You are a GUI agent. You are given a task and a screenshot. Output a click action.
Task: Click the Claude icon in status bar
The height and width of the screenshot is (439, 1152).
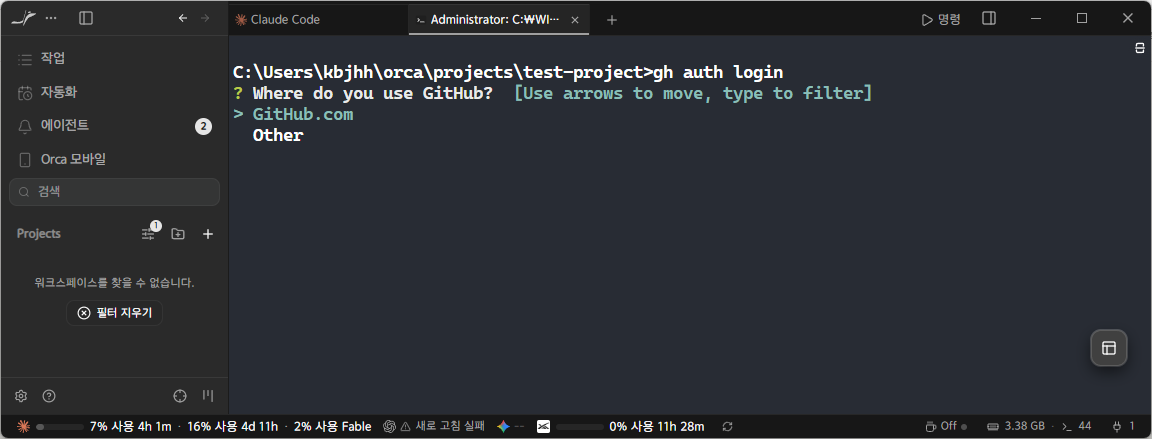[x=23, y=427]
